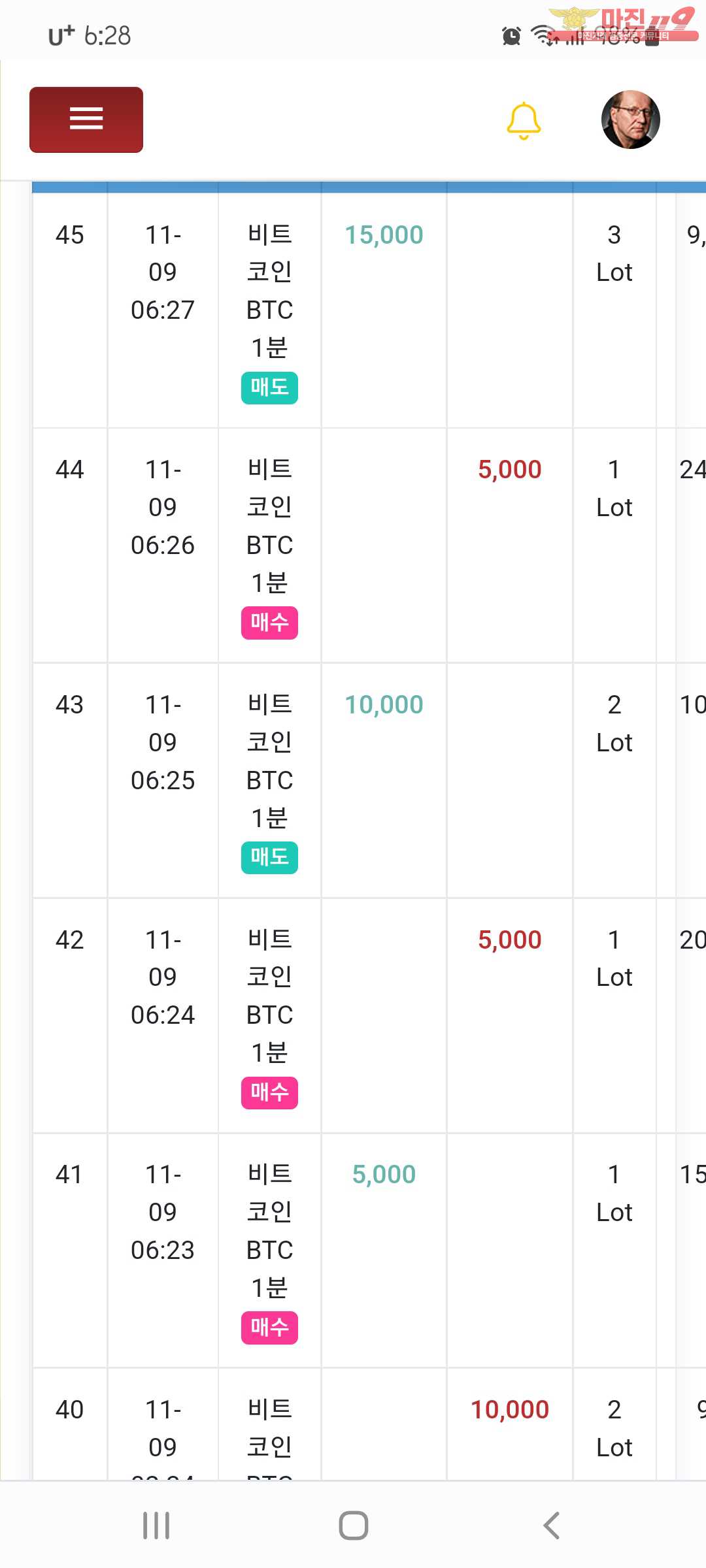Tap the Android back navigation arrow

[x=551, y=1526]
